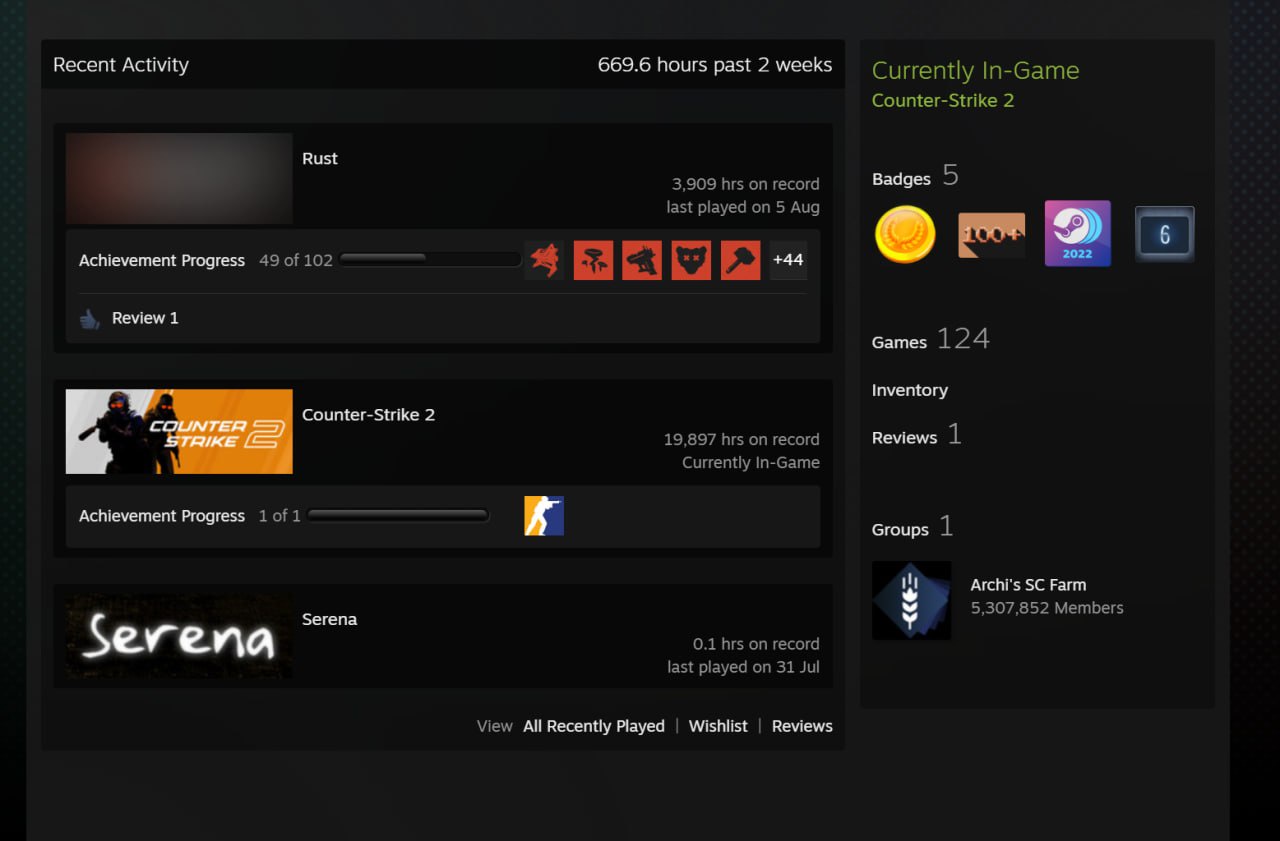Open the Groups 1 link

(913, 527)
